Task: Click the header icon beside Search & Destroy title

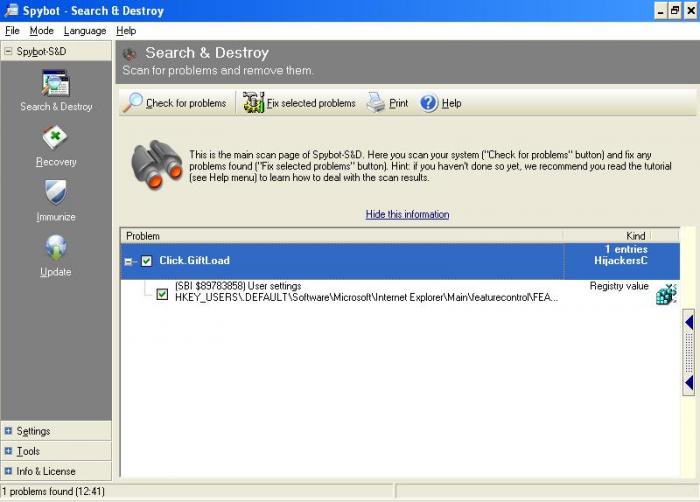Action: pos(129,54)
